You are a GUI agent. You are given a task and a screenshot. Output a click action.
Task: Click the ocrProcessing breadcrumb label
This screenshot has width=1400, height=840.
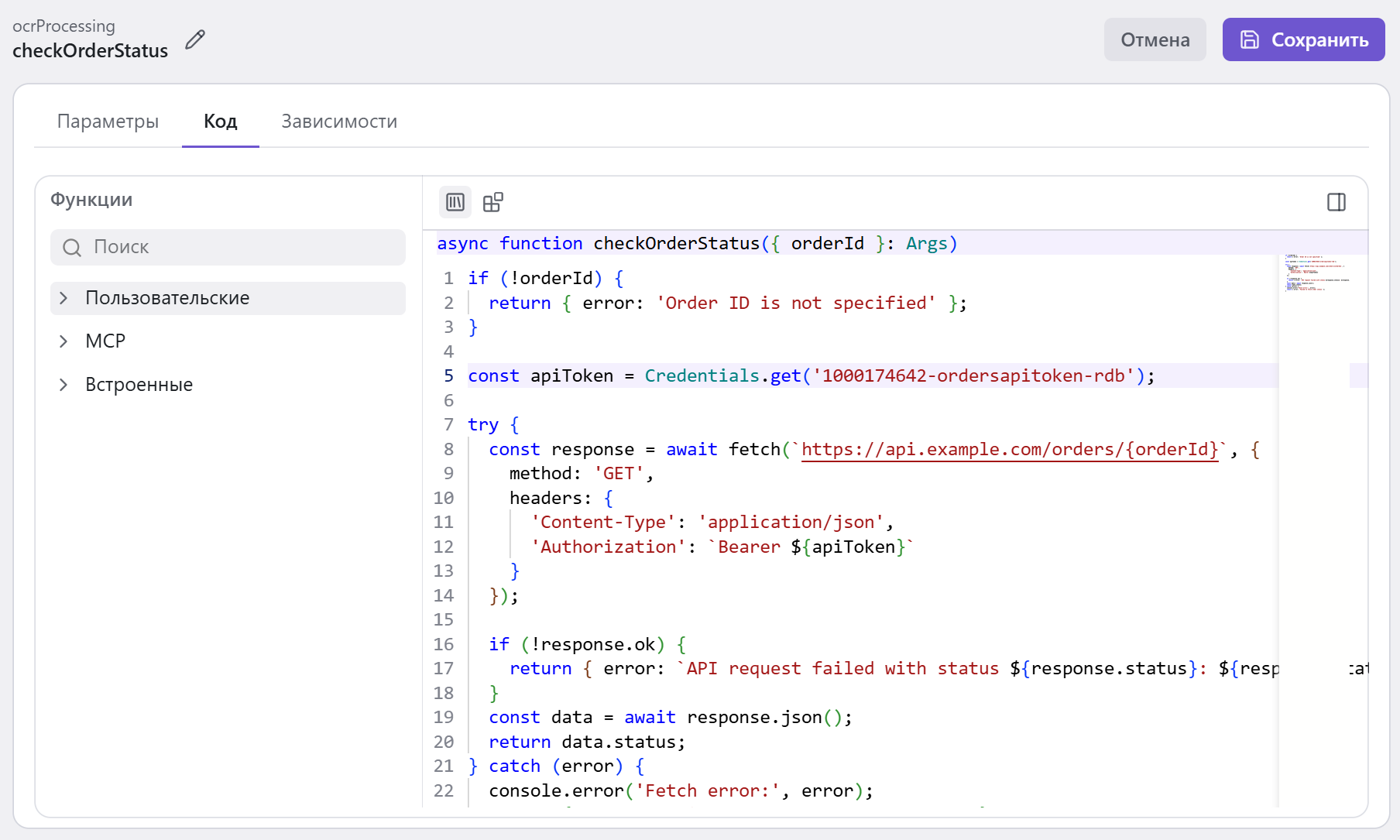(63, 26)
